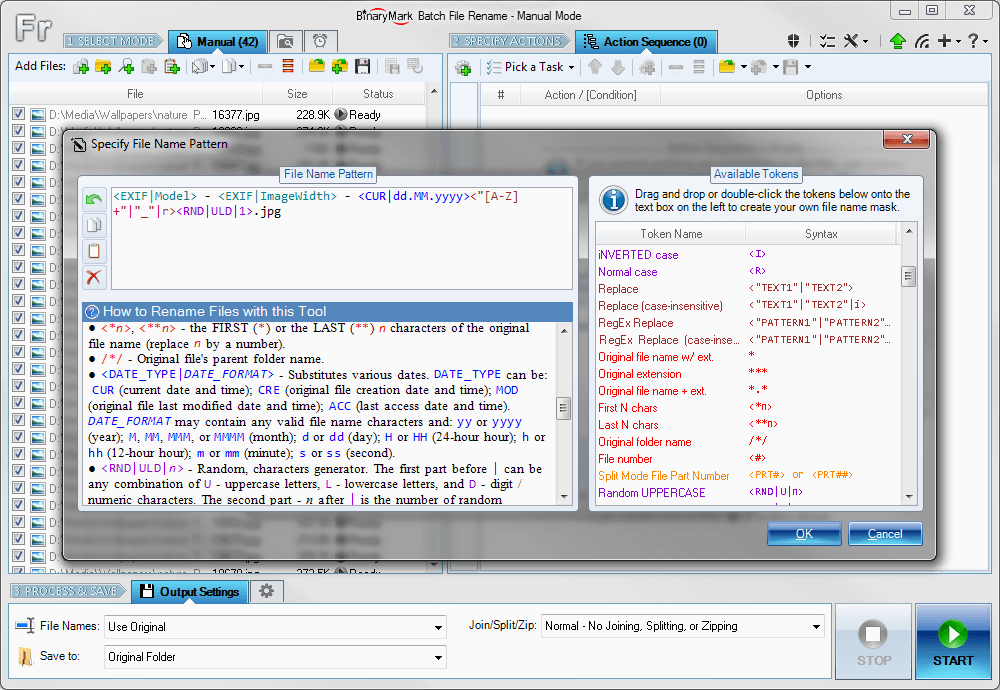Click the add files from clipboard icon

(172, 66)
